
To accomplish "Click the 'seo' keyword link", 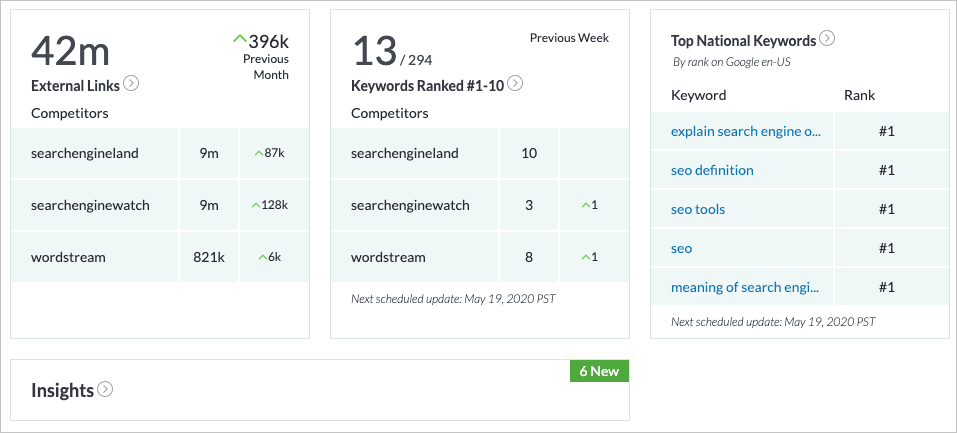I will 681,248.
